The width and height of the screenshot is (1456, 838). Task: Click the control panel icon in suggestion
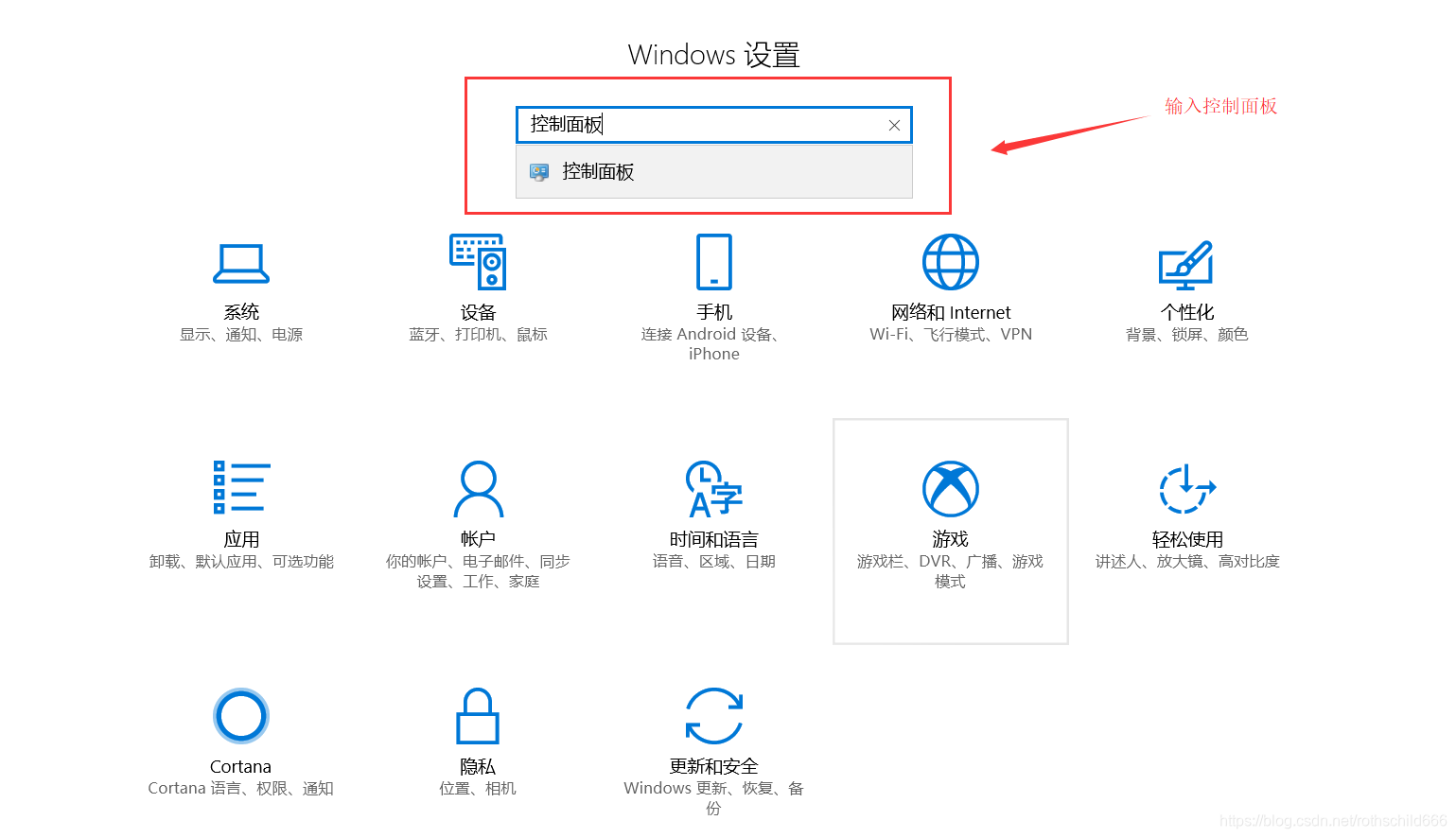pyautogui.click(x=539, y=172)
